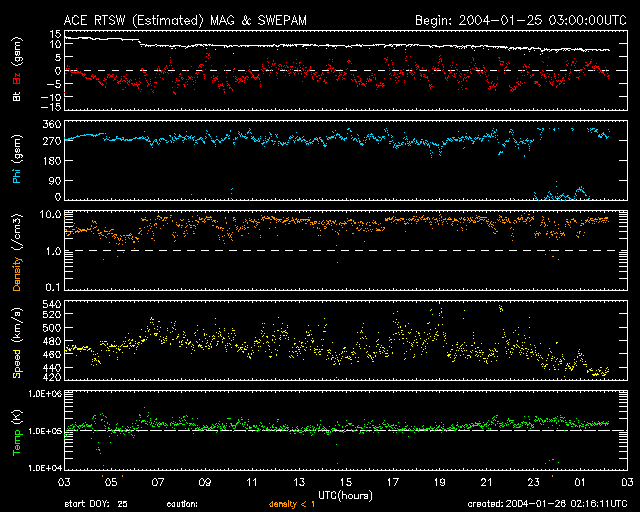Click the Begin 2004-01-25 timestamp text
This screenshot has width=640, height=512.
(x=519, y=19)
